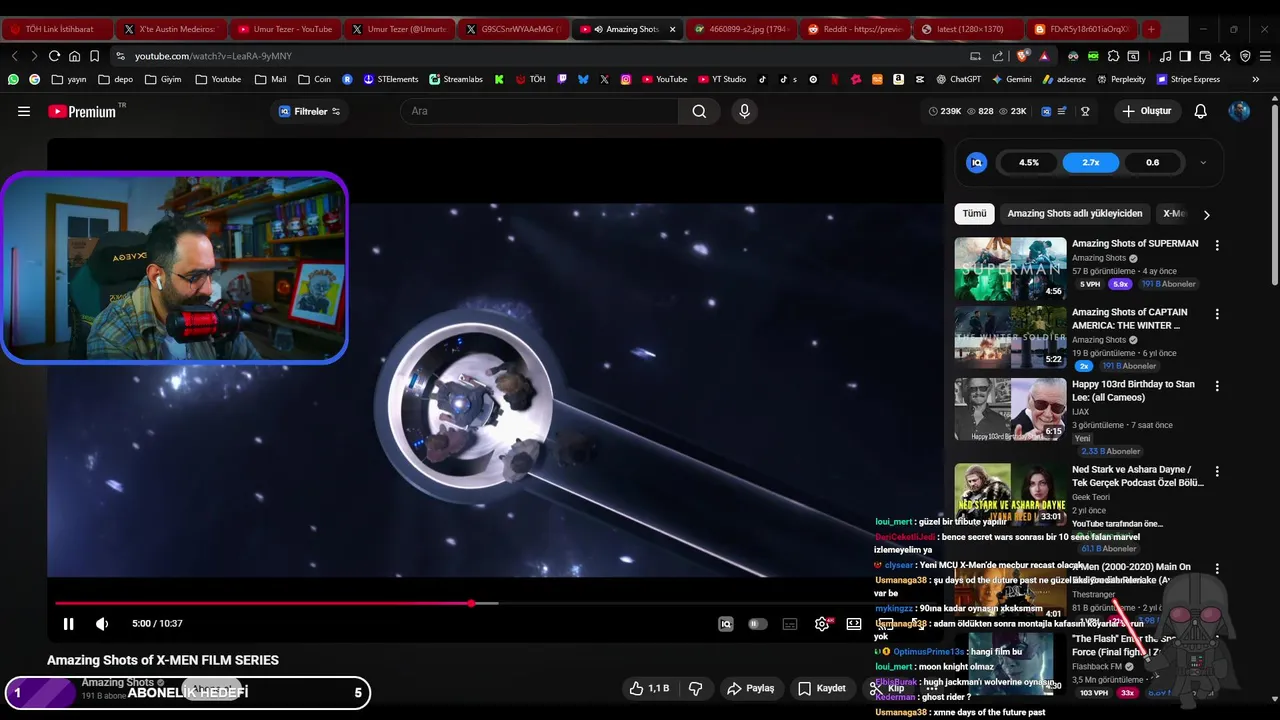The width and height of the screenshot is (1280, 720).
Task: Select the Tümü filter chip
Action: pyautogui.click(x=974, y=214)
